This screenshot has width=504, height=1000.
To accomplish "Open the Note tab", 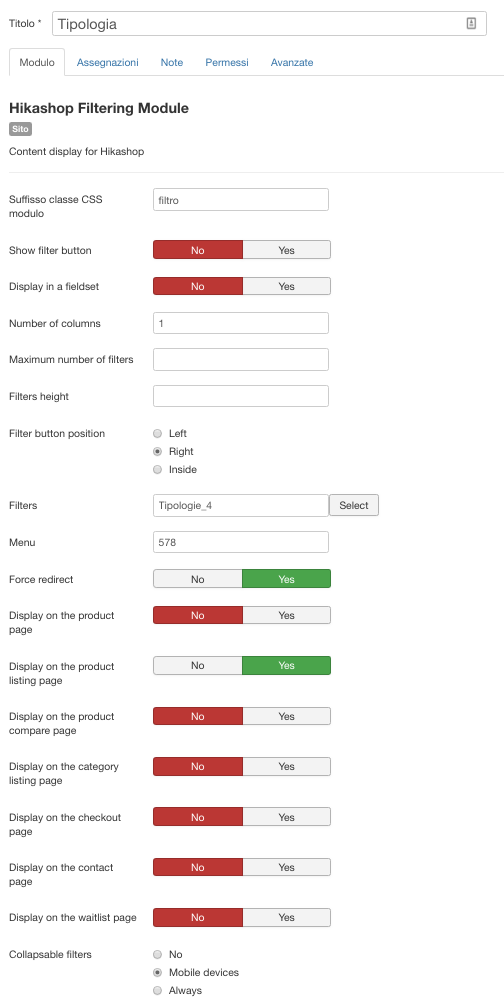I will point(172,62).
